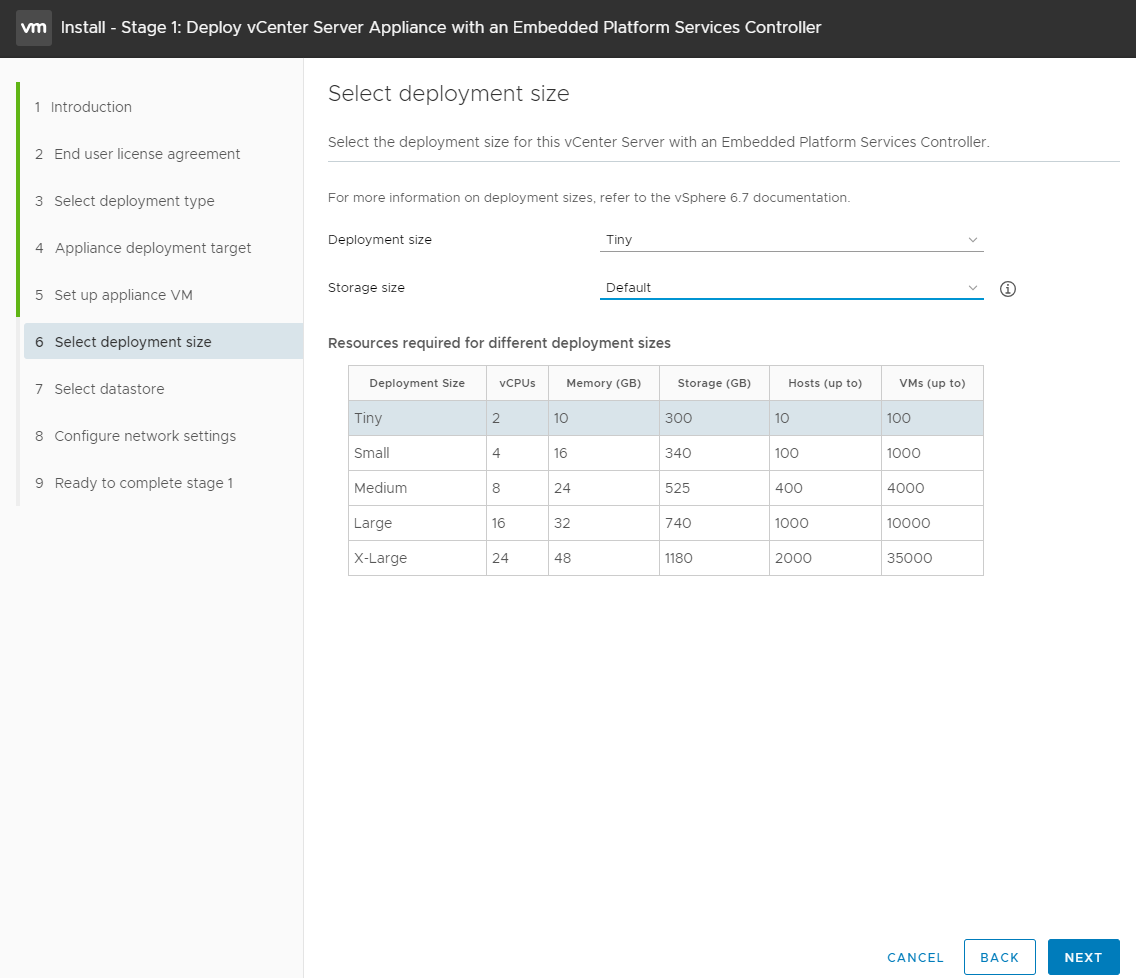1136x978 pixels.
Task: Click the Resources required heading text
Action: (499, 343)
